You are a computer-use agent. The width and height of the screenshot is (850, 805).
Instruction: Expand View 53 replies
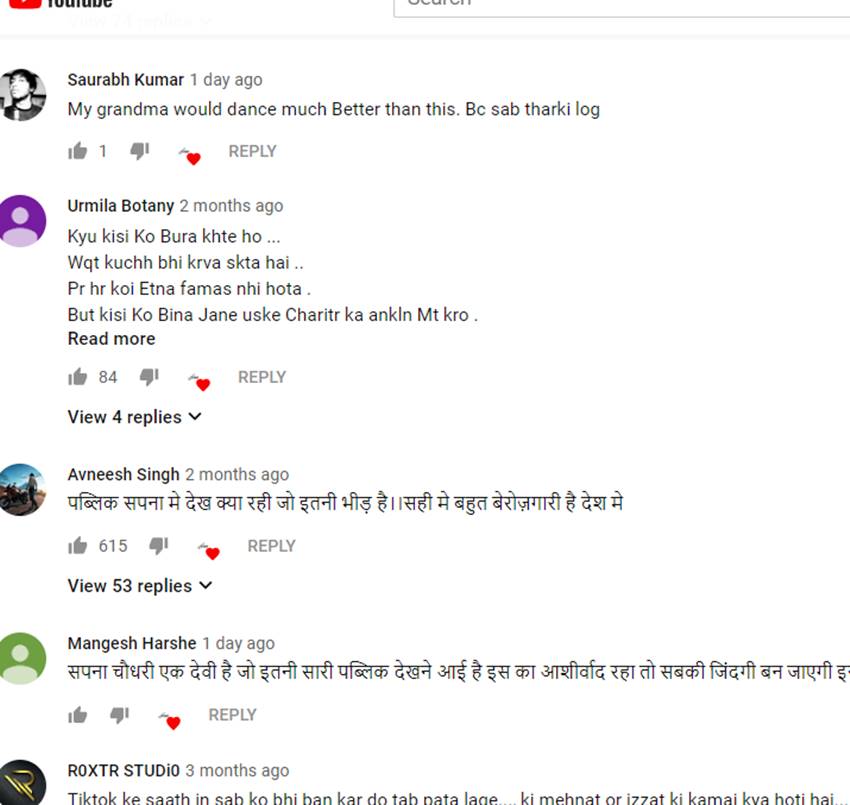pos(140,585)
